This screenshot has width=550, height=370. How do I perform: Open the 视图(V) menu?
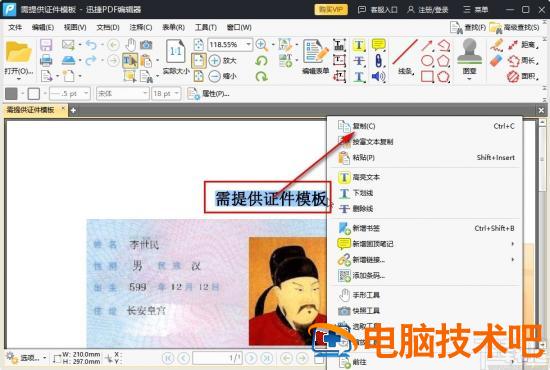click(x=75, y=27)
